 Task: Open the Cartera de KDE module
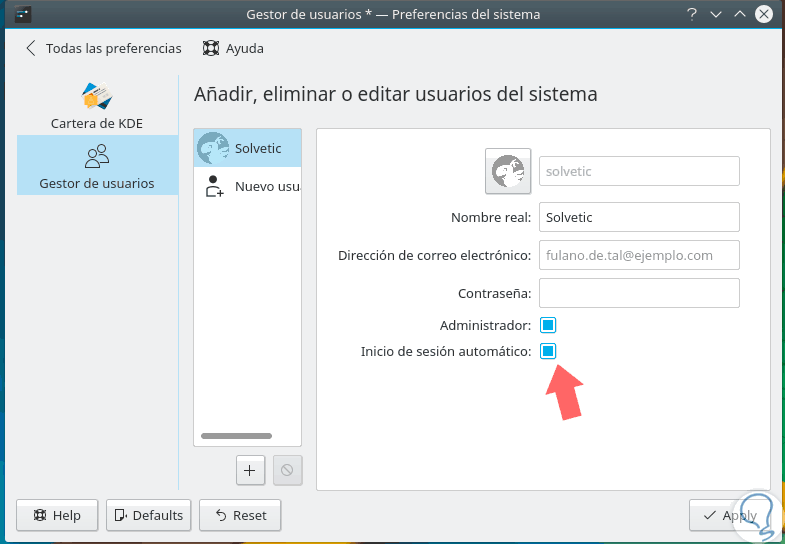(x=97, y=106)
